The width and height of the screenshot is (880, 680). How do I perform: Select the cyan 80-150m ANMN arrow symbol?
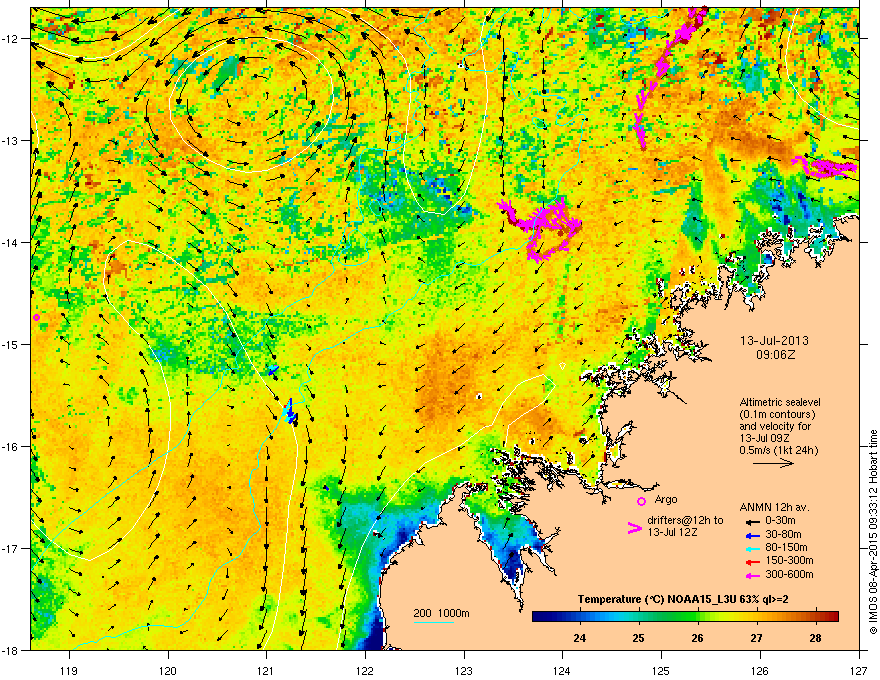coord(751,548)
